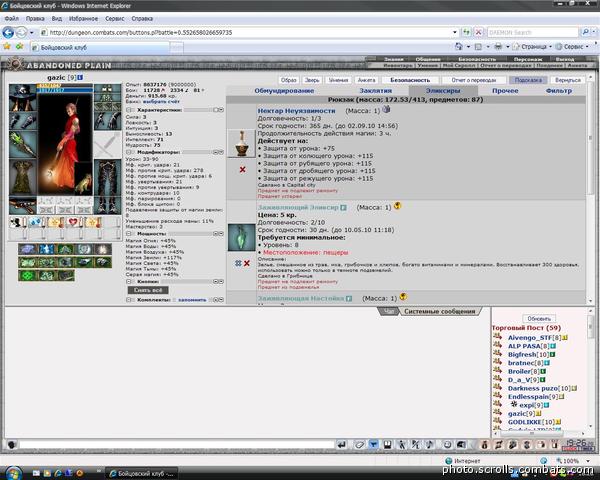The width and height of the screenshot is (600, 480).
Task: Click the first green spell icon in second row
Action: (x=27, y=262)
